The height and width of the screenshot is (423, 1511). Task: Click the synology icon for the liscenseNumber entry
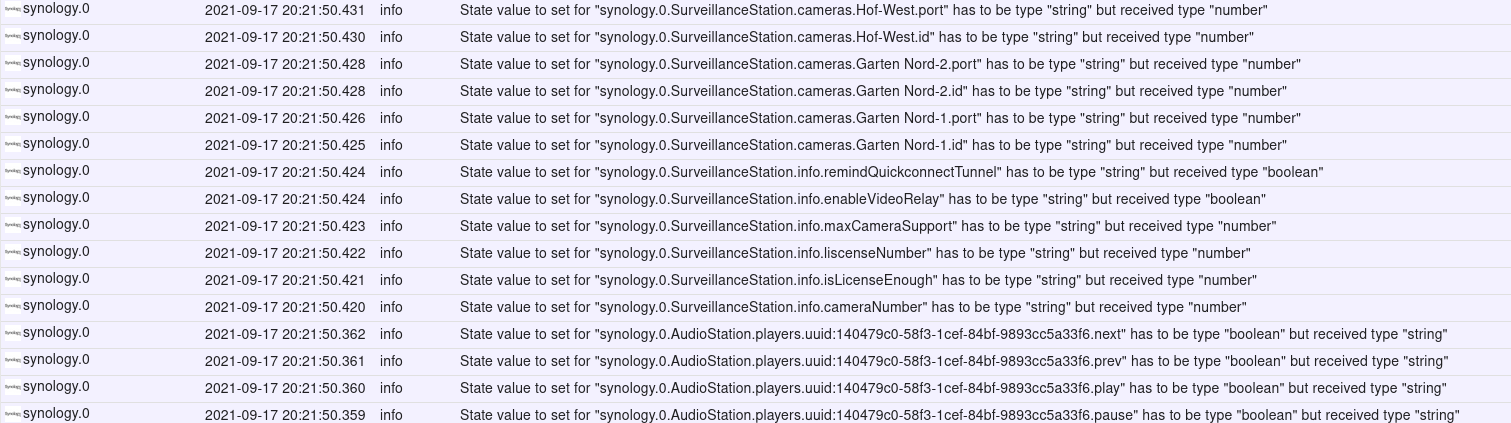(x=12, y=253)
